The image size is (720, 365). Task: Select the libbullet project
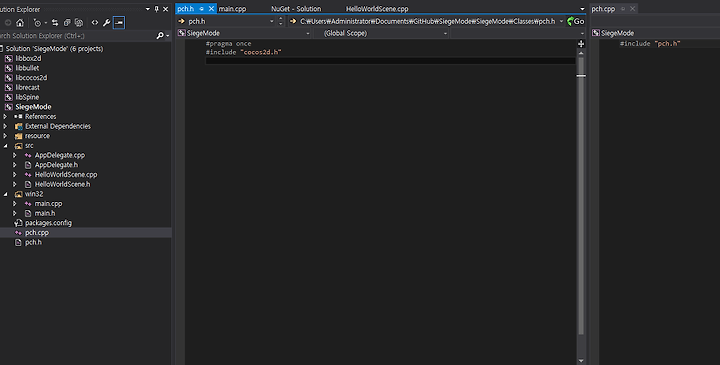28,68
